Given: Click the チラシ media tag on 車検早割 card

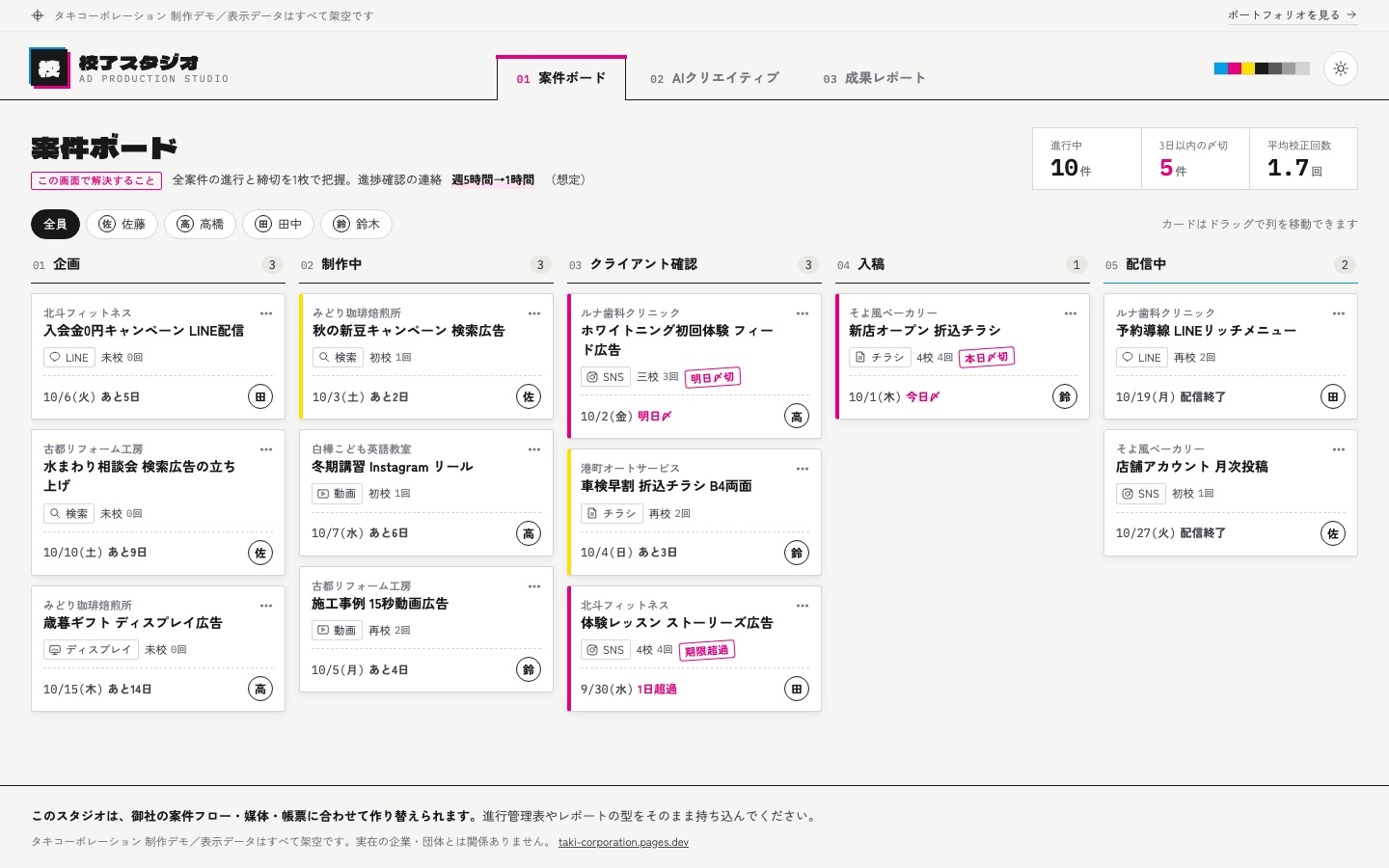Looking at the screenshot, I should (x=612, y=514).
